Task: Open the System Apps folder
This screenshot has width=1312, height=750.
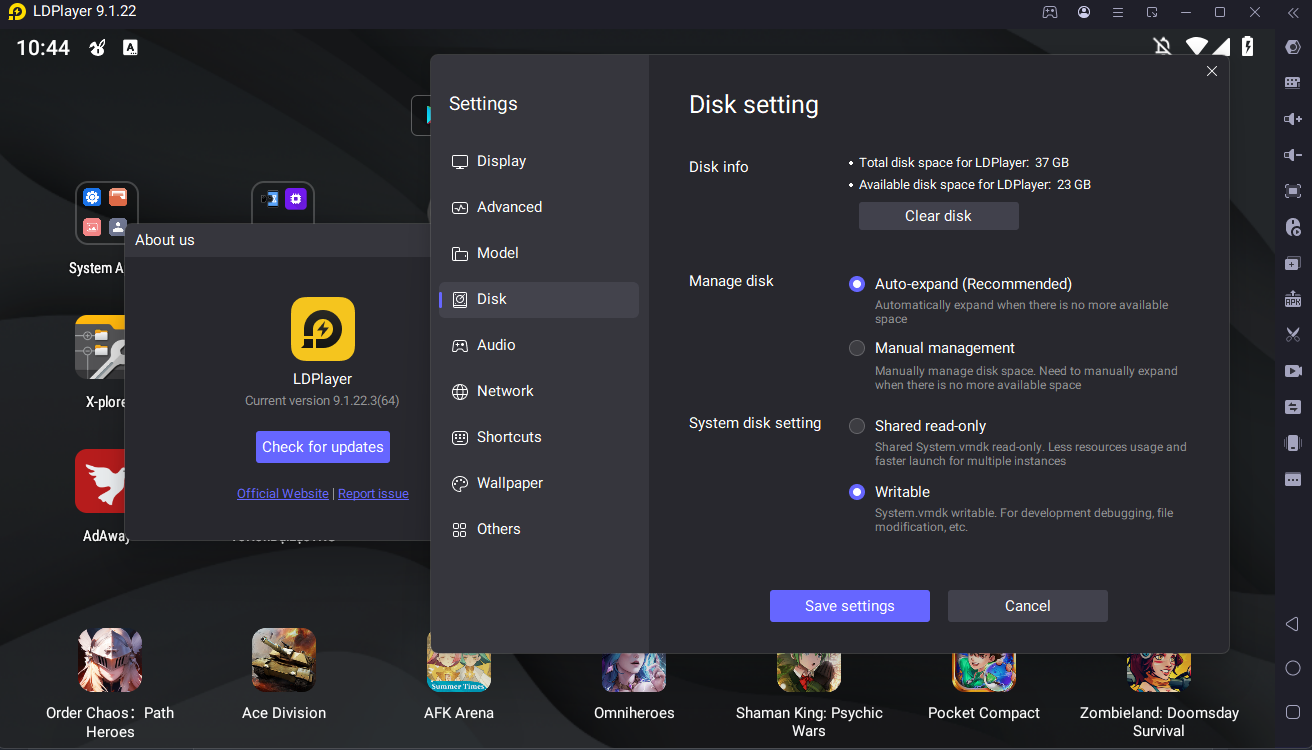Action: point(107,213)
